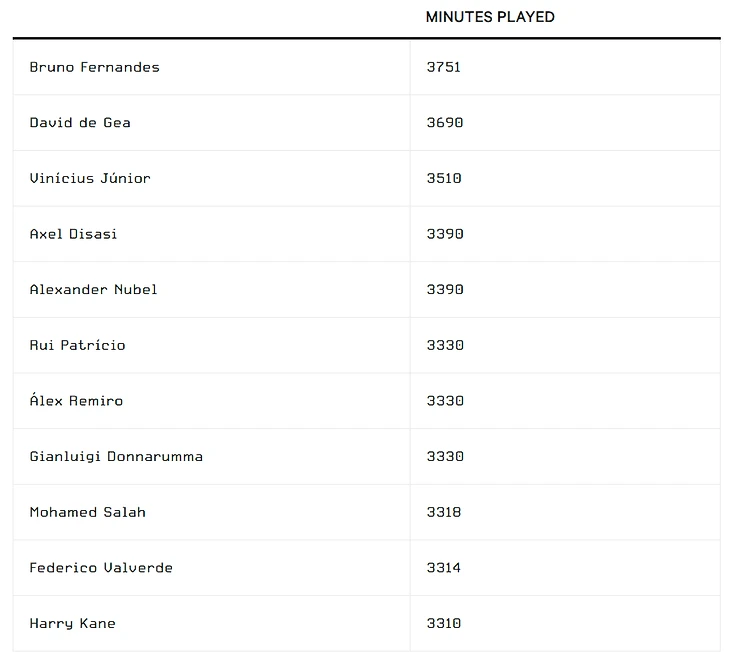730x660 pixels.
Task: Select the 3314 minutes cell
Action: pyautogui.click(x=444, y=568)
